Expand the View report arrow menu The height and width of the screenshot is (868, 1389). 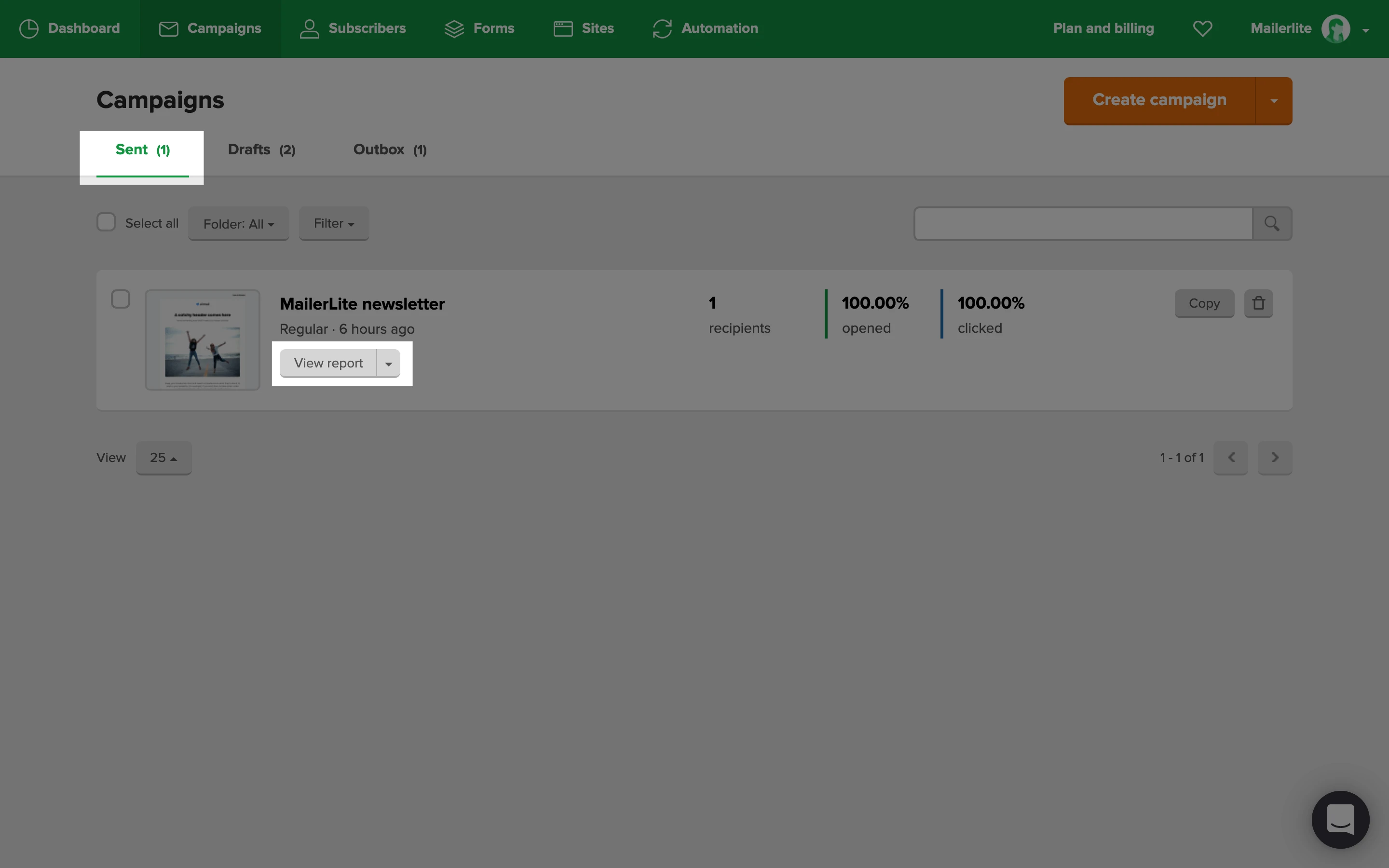pos(389,364)
